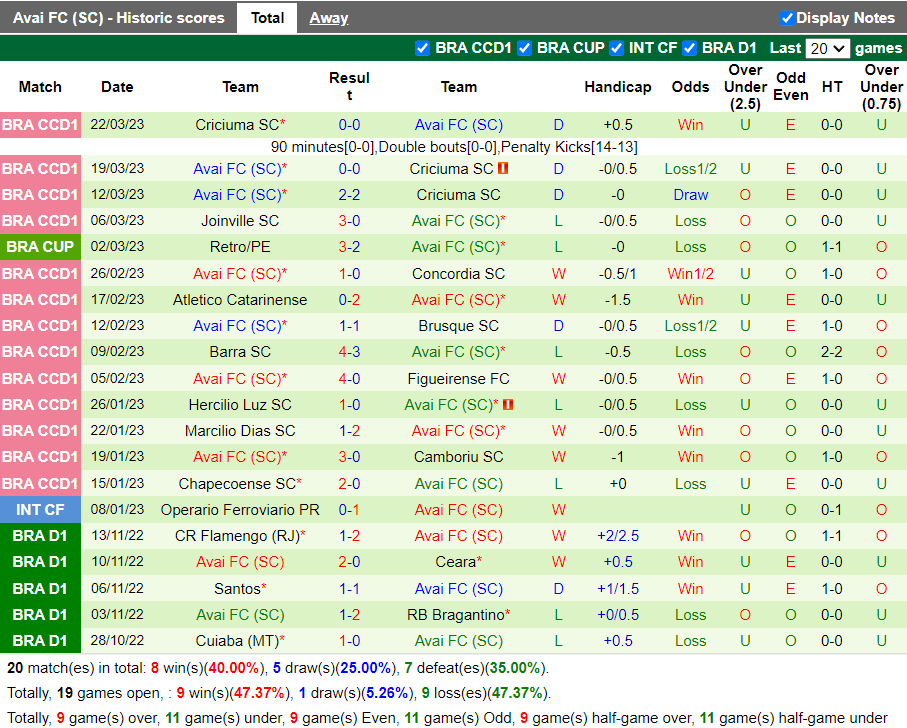Click the Handicap column header
The image size is (907, 728).
coord(617,87)
